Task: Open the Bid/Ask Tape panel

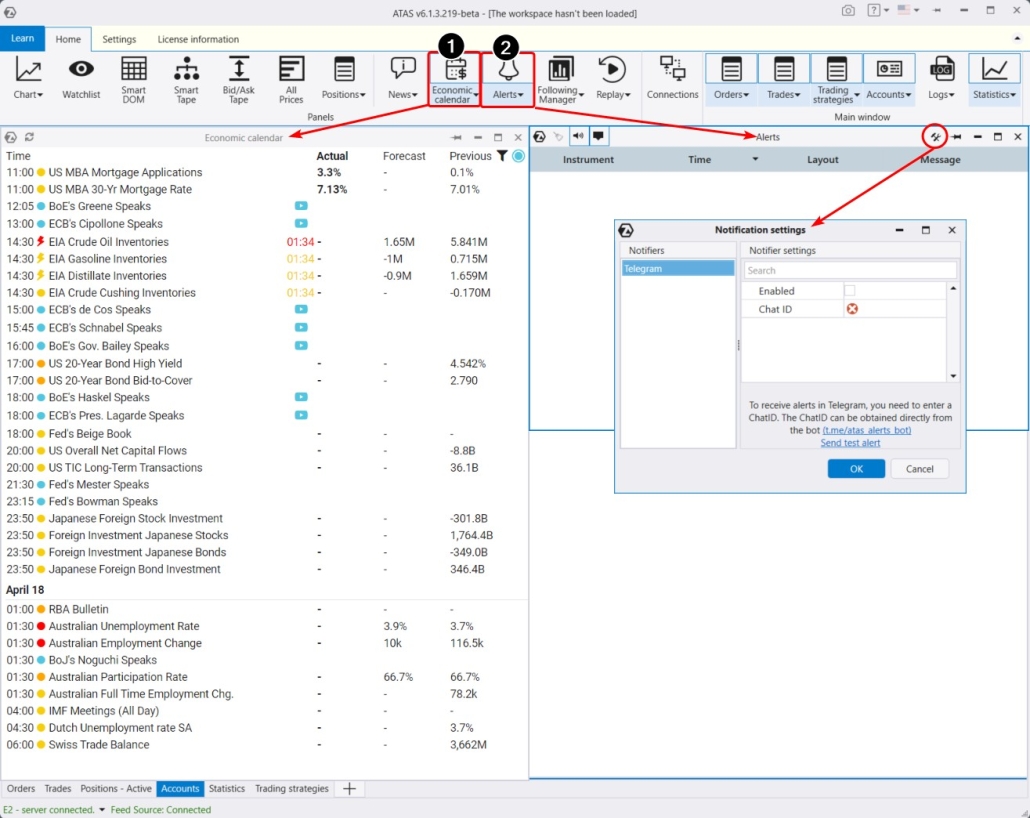Action: (238, 78)
